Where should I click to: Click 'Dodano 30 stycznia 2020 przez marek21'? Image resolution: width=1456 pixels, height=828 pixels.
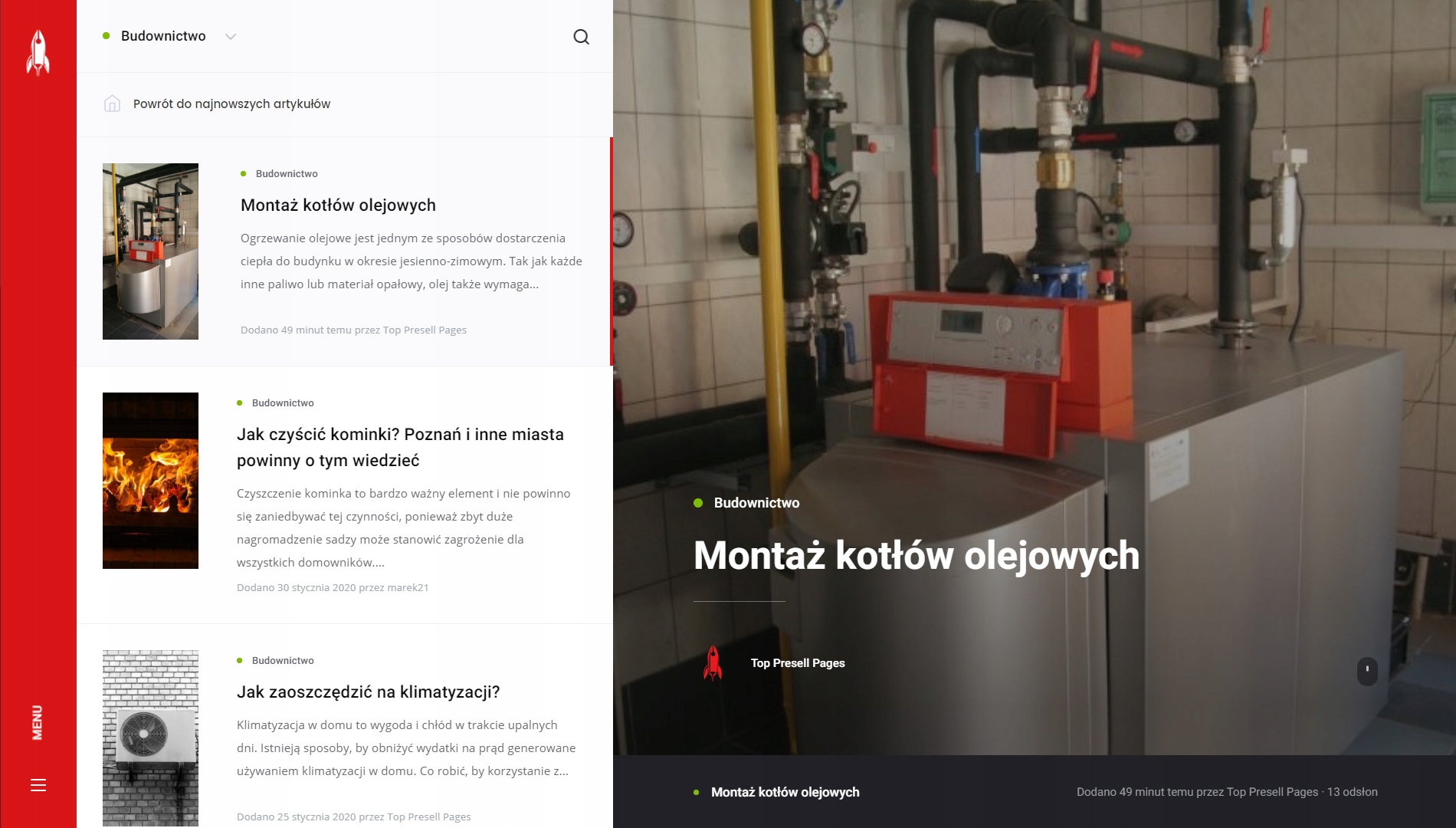pos(333,588)
